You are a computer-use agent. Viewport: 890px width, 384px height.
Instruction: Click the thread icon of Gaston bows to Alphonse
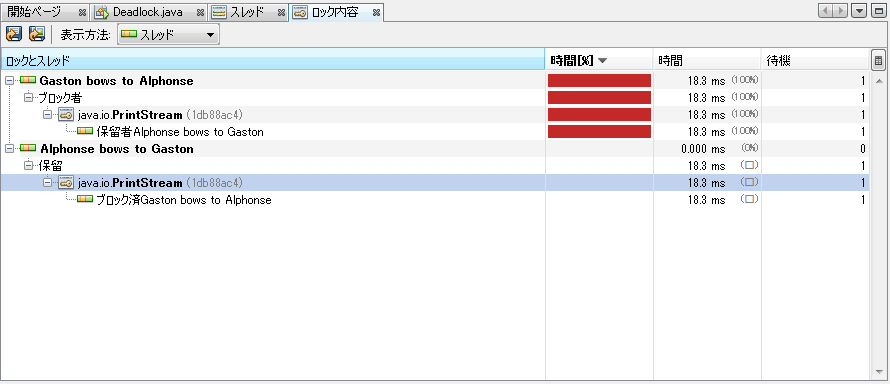(x=28, y=81)
